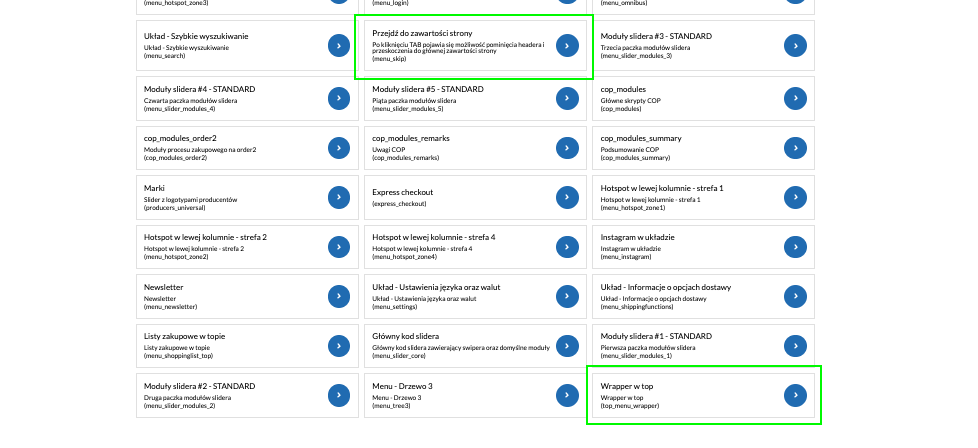This screenshot has height=448, width=978.
Task: Open the Główny kod slidera arrow button
Action: click(567, 346)
